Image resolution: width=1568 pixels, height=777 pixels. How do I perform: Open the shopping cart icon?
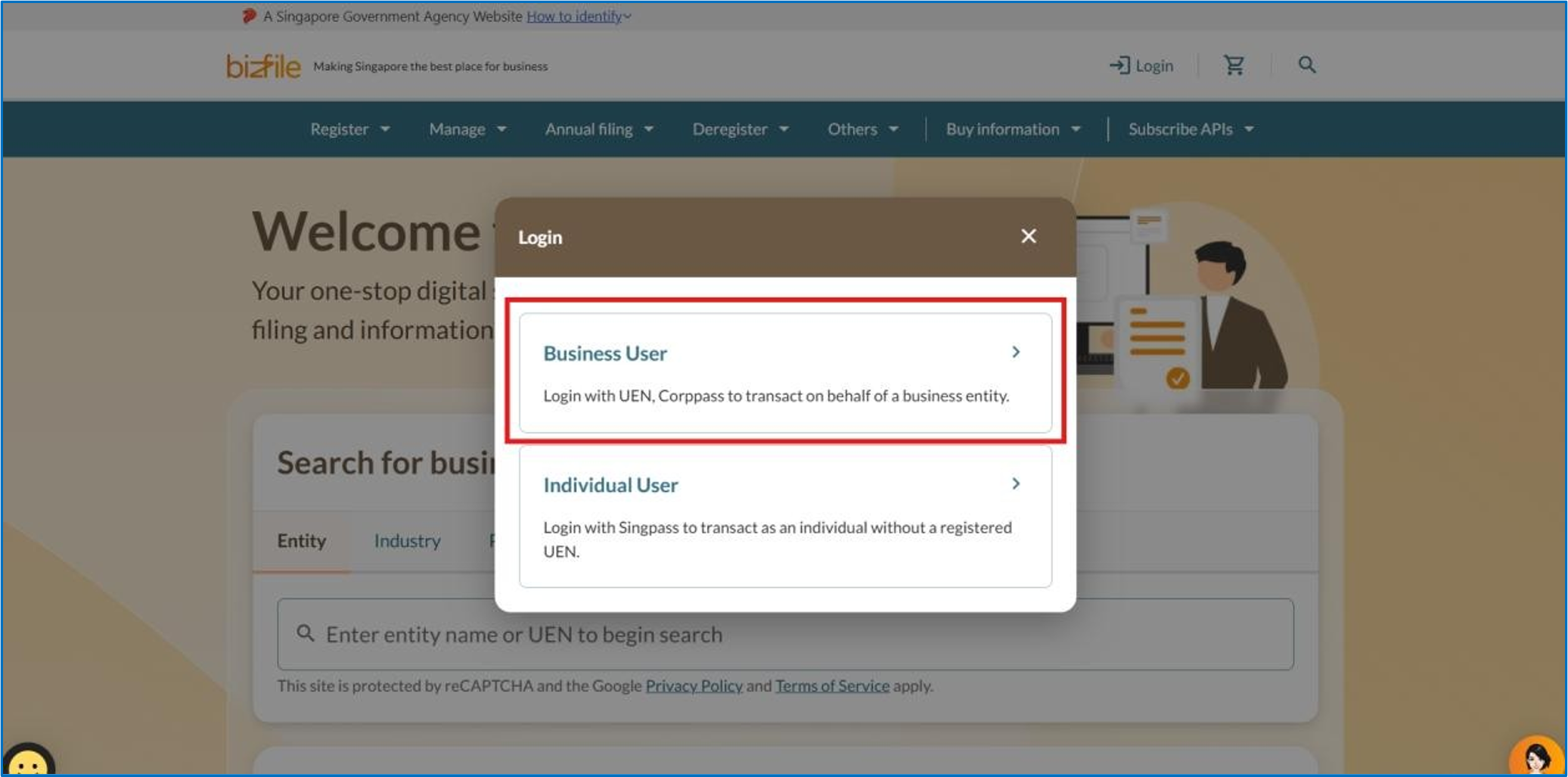click(x=1234, y=66)
